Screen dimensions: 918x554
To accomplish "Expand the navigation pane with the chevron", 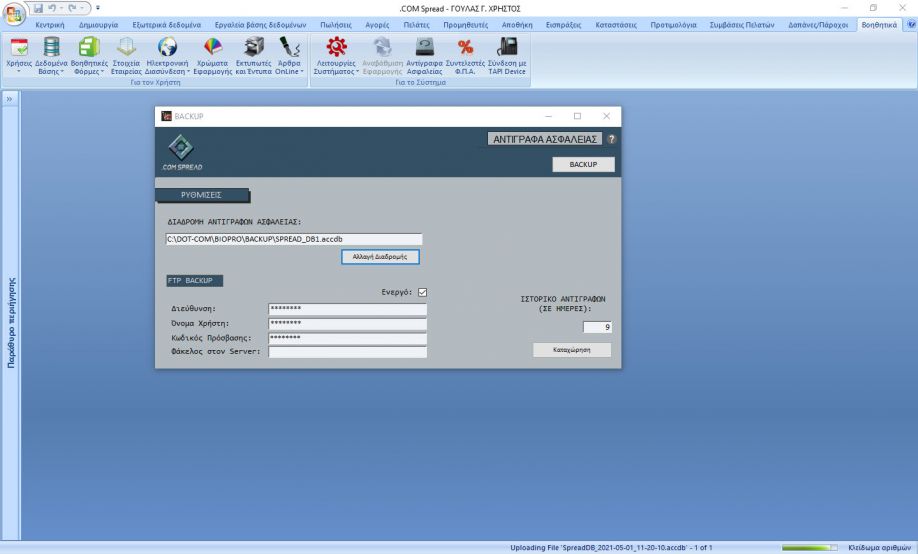I will point(9,99).
